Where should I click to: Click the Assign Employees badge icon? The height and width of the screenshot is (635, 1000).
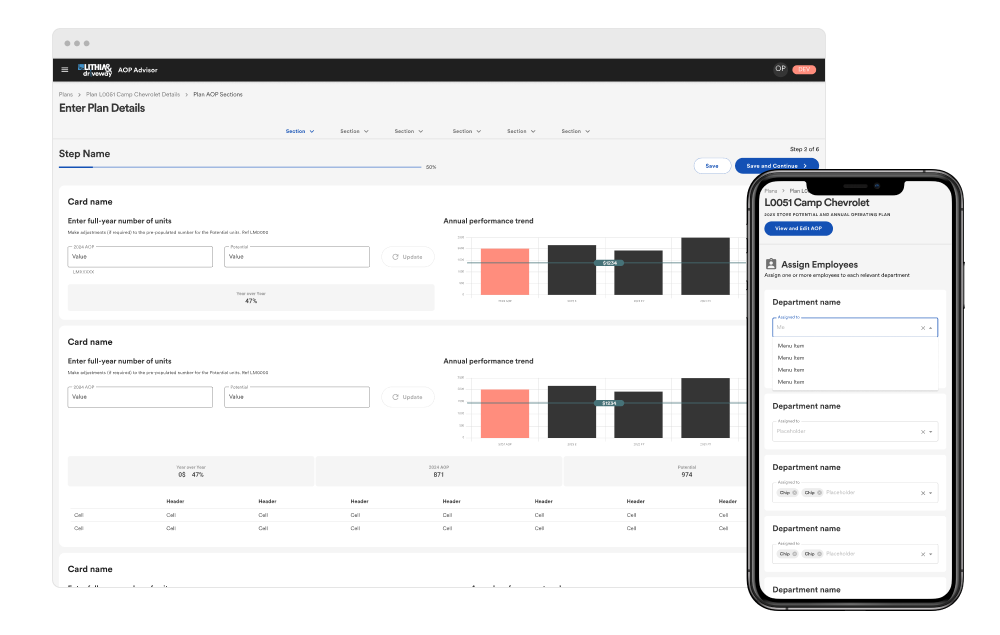click(x=771, y=265)
